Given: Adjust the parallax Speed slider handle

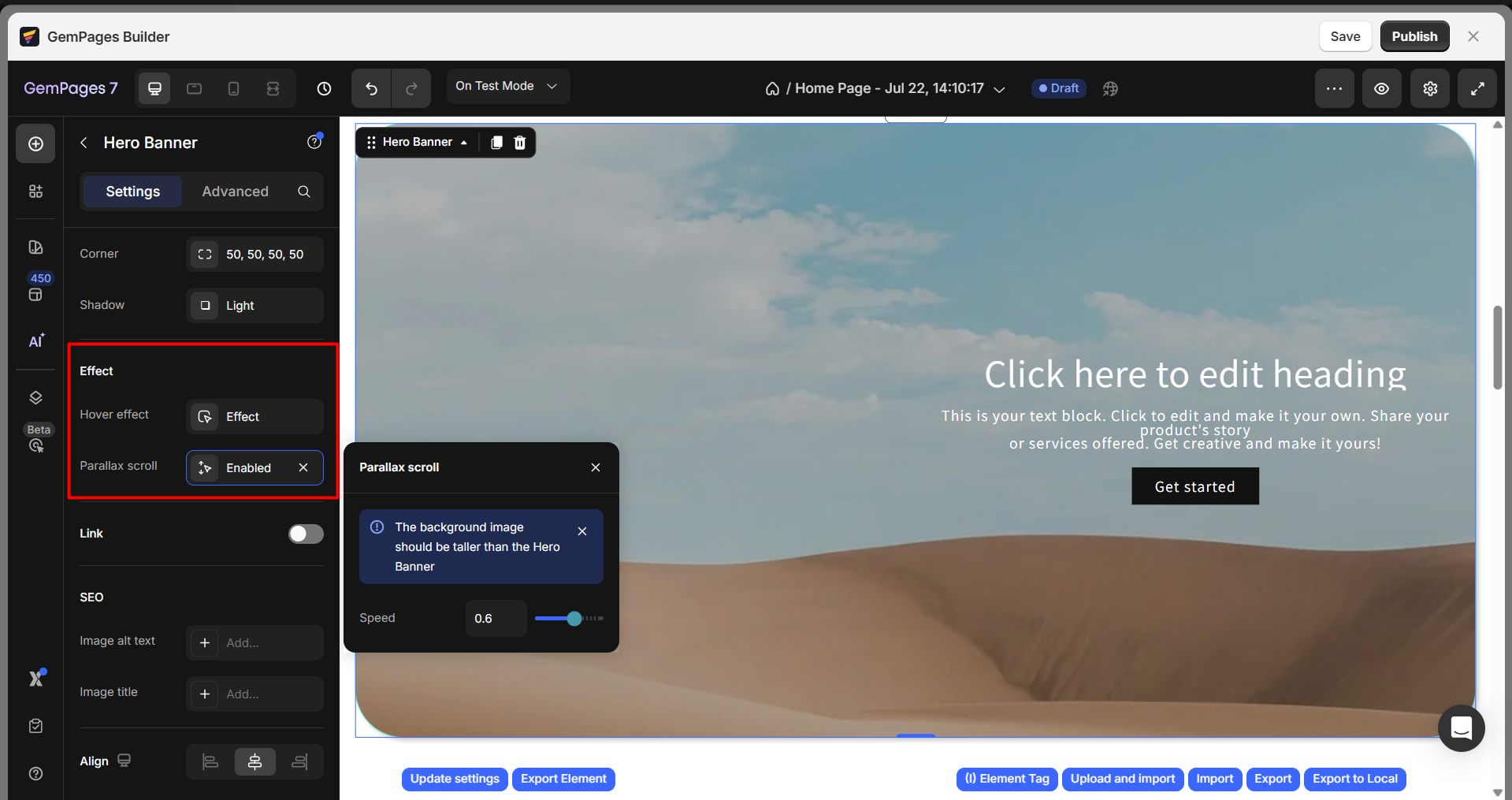Looking at the screenshot, I should coord(574,619).
